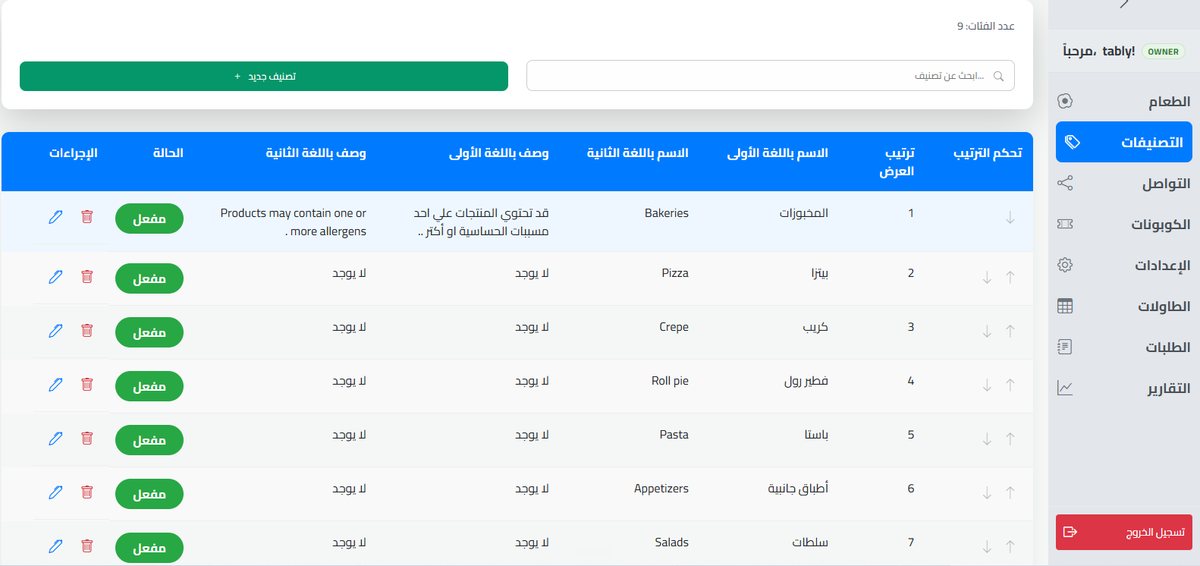Image resolution: width=1200 pixels, height=566 pixels.
Task: Toggle the مفعل status for Crepe
Action: coord(150,332)
